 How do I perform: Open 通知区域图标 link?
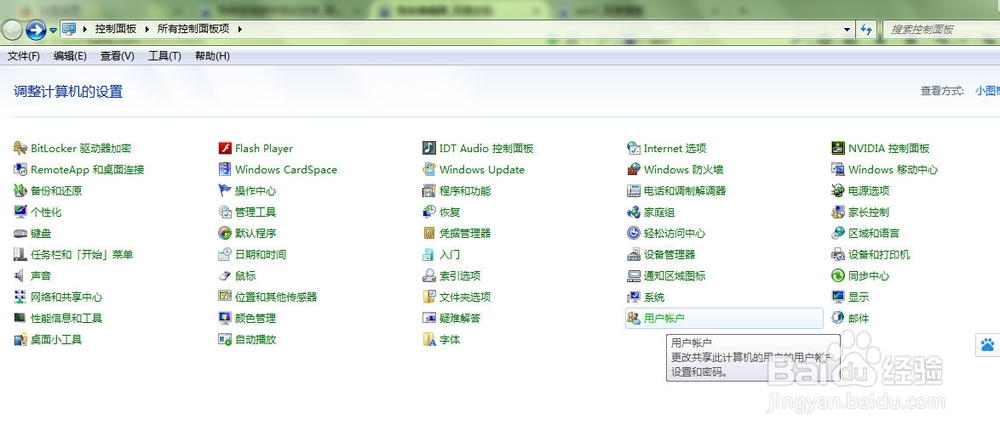tap(675, 276)
